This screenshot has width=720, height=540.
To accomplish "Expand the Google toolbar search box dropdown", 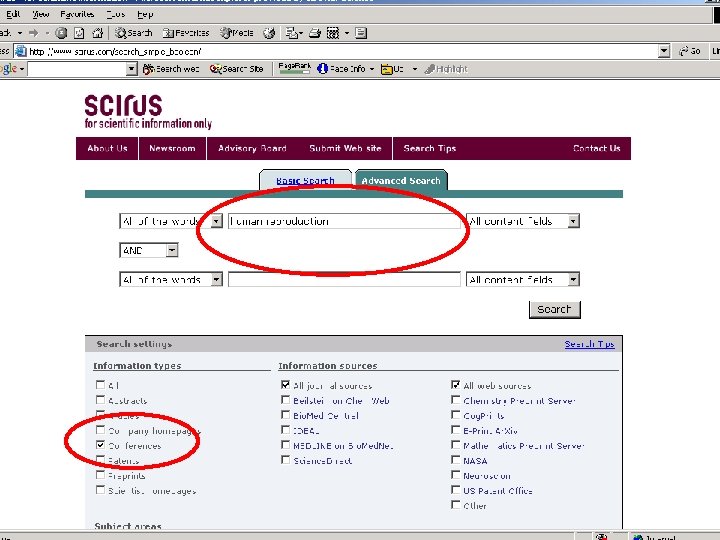I will pyautogui.click(x=131, y=69).
